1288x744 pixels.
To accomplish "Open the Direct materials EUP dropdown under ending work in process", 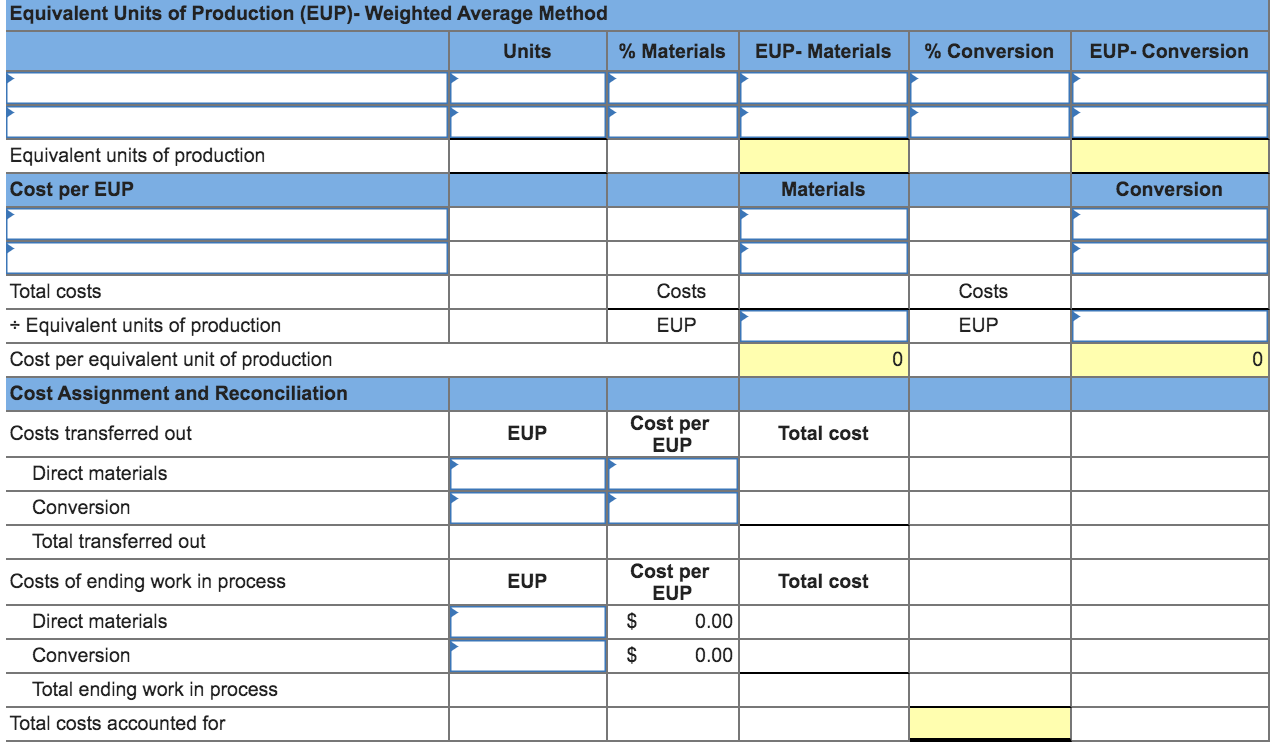I will (x=527, y=620).
